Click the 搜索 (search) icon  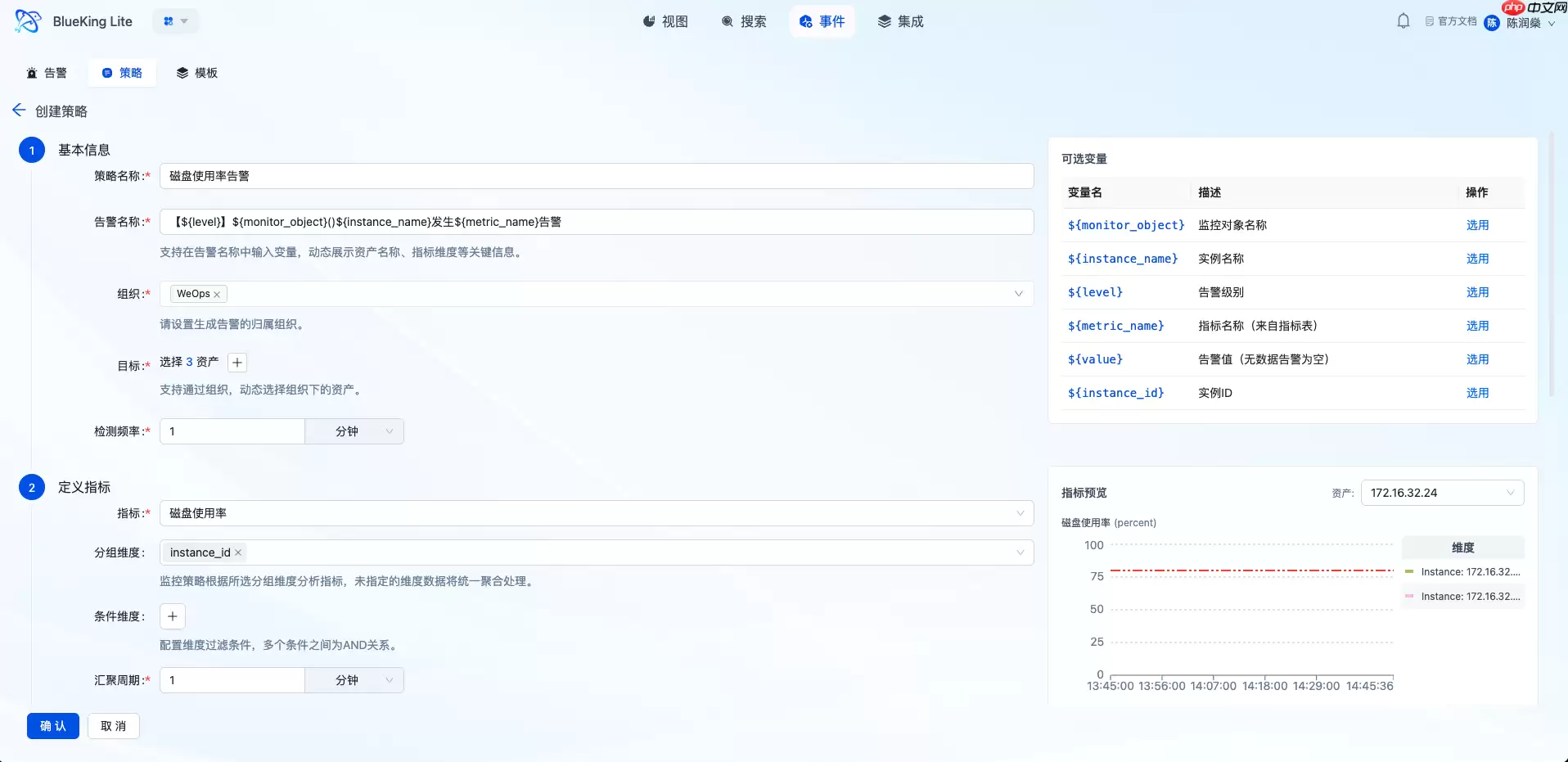725,21
